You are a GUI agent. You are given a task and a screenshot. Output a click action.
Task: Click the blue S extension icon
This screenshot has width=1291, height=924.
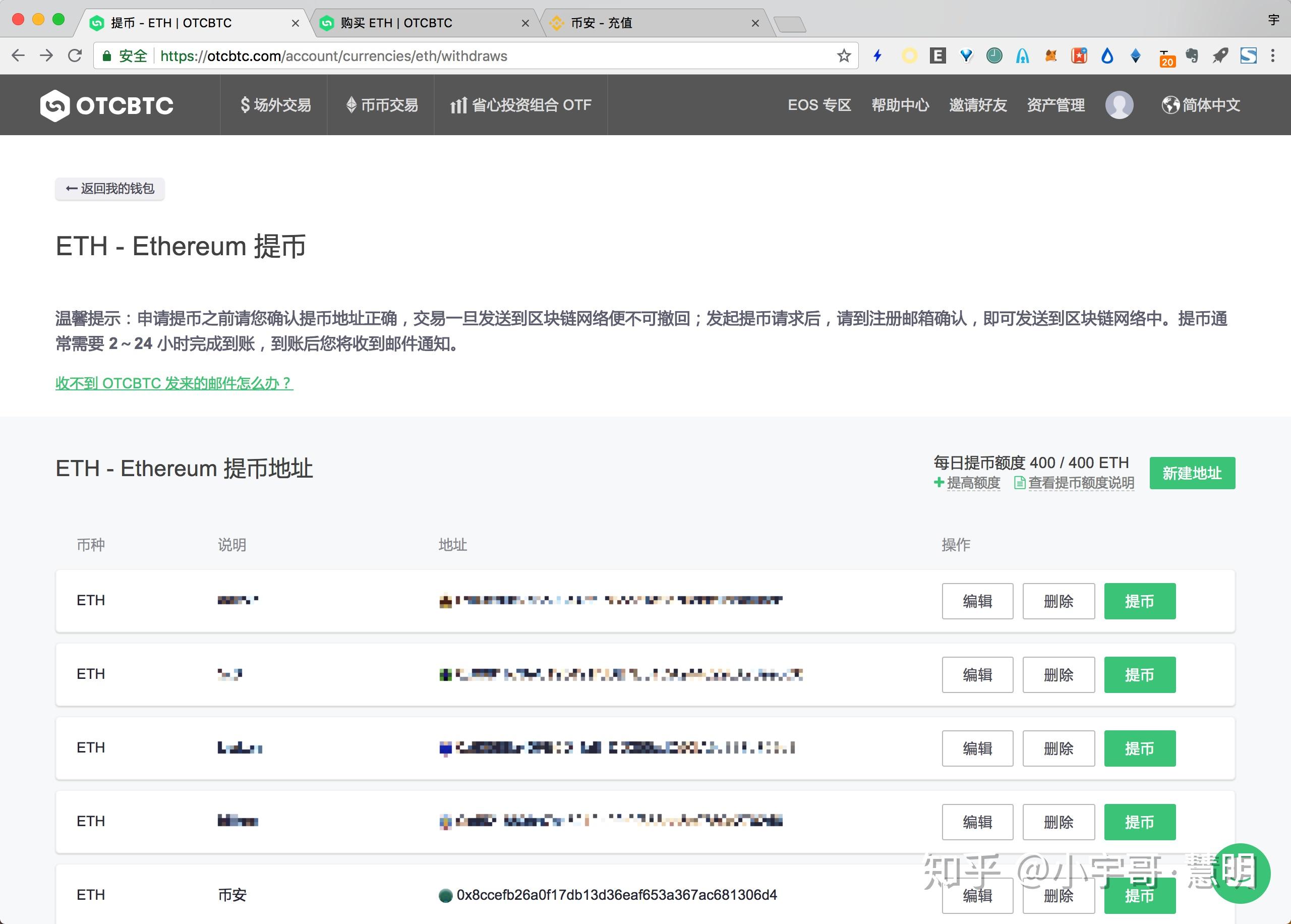pos(1248,56)
